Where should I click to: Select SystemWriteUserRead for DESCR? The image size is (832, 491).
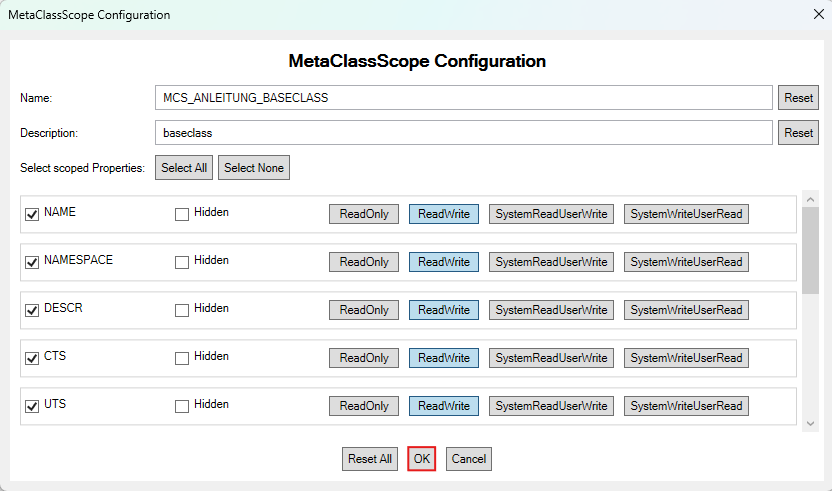click(686, 310)
